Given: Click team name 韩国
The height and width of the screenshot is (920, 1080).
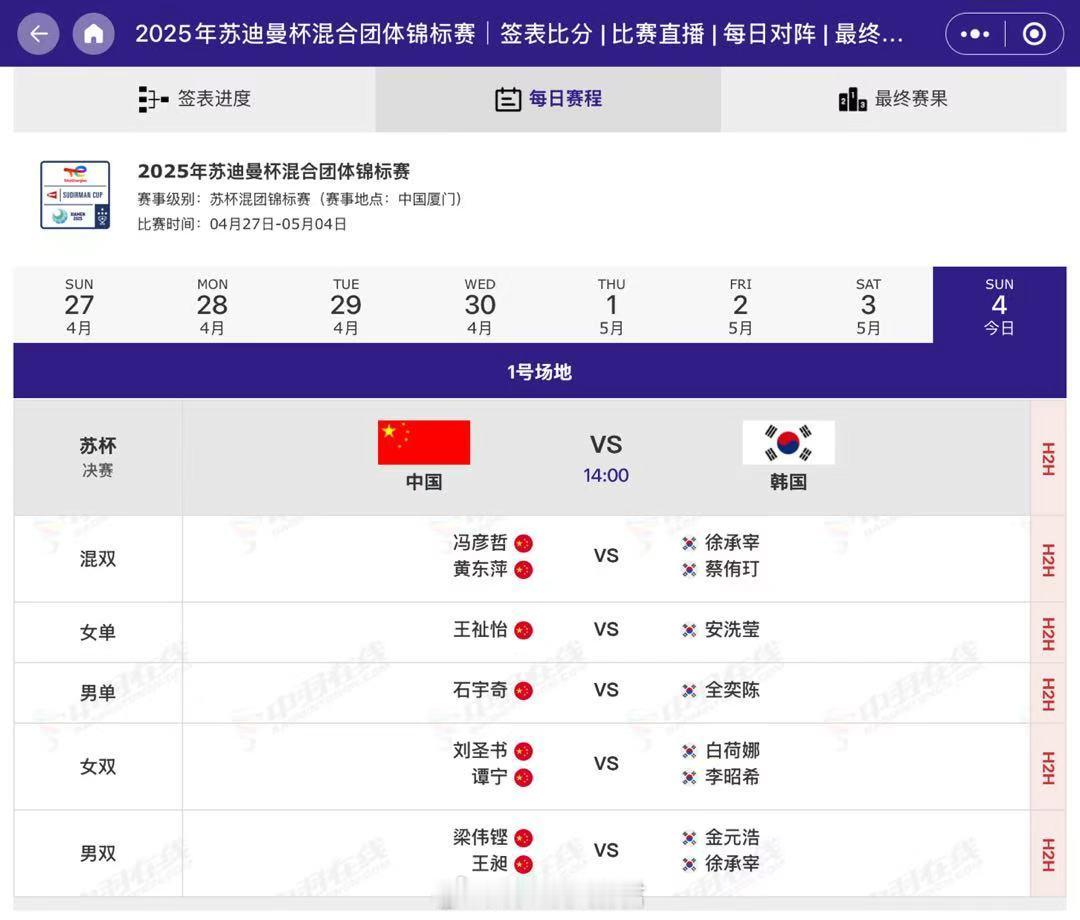Looking at the screenshot, I should [789, 482].
